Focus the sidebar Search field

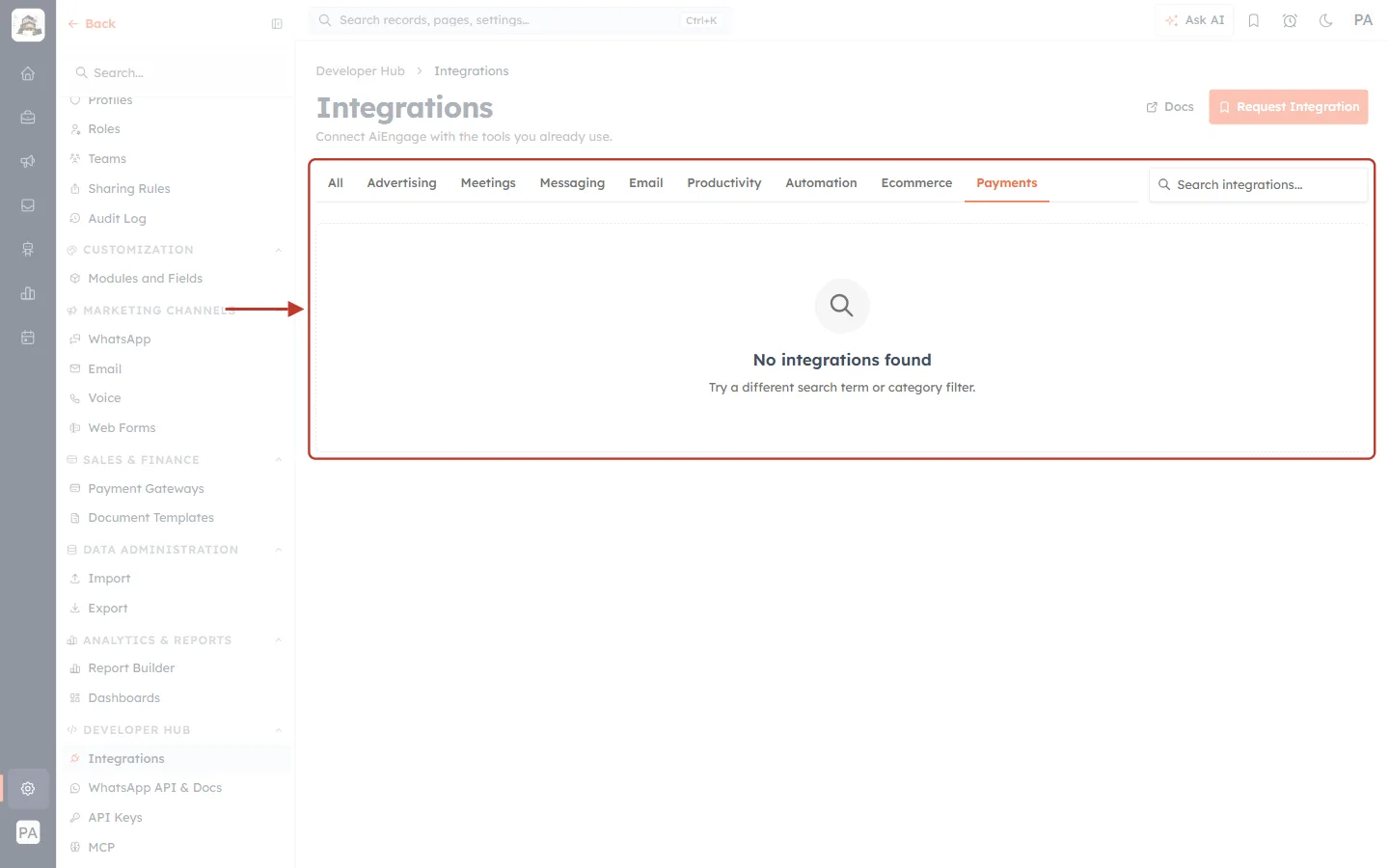[x=177, y=73]
